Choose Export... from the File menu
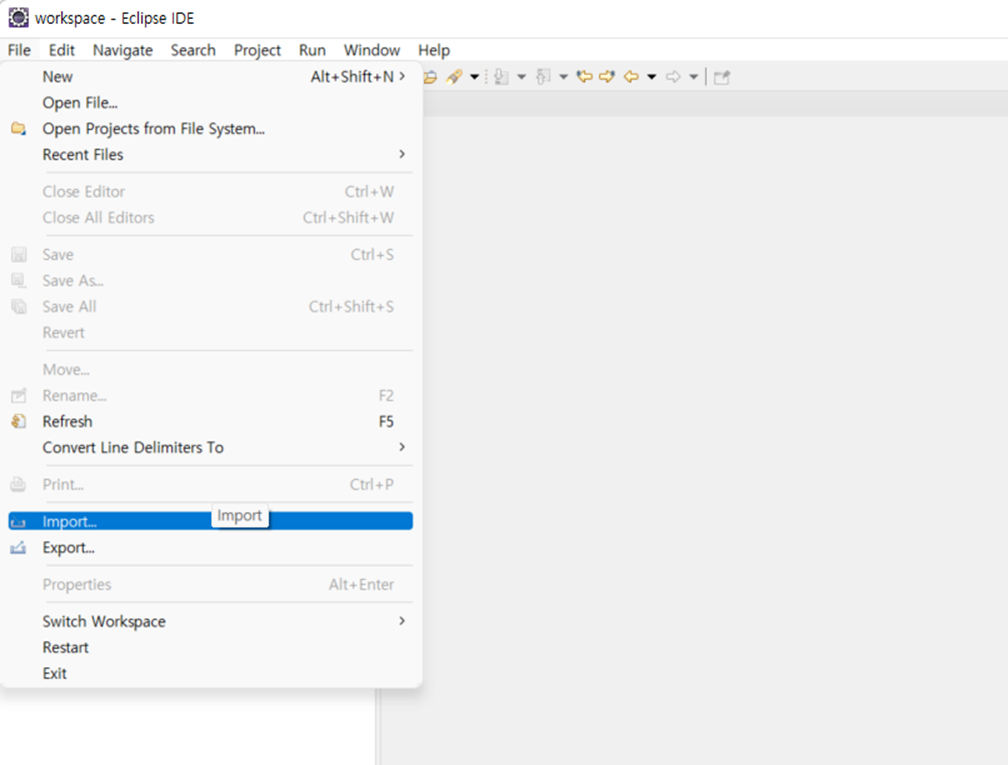Viewport: 1008px width, 765px height. (x=210, y=548)
